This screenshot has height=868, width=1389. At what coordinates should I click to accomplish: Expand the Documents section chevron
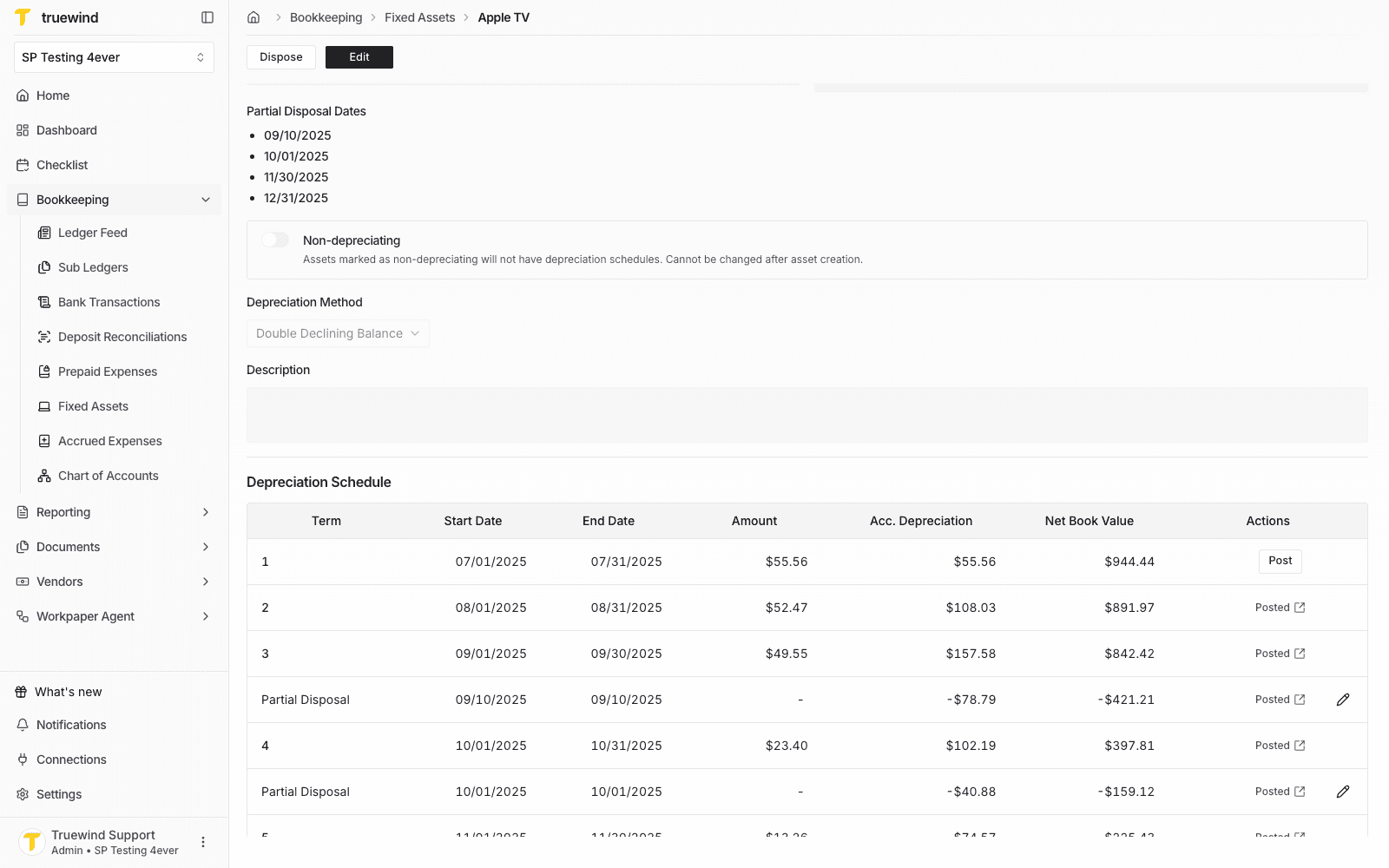tap(206, 547)
